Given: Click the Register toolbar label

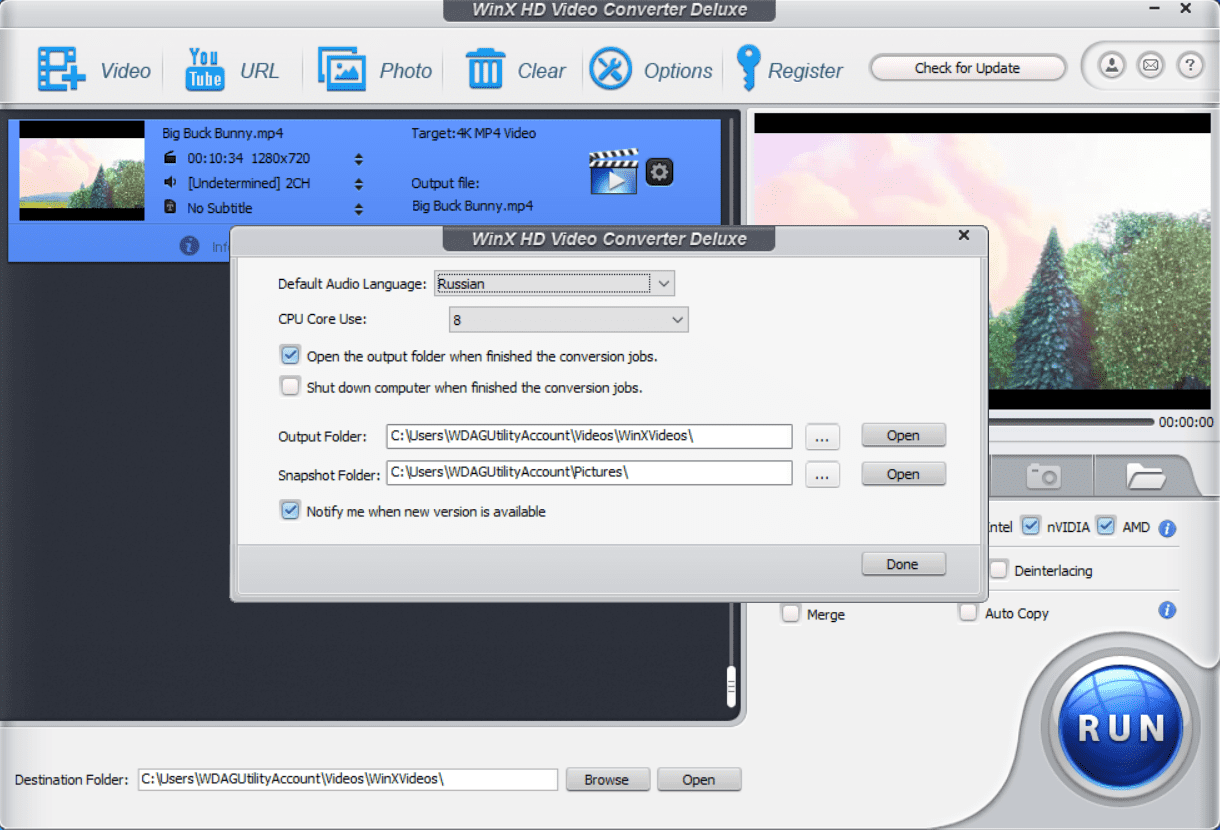Looking at the screenshot, I should point(805,71).
